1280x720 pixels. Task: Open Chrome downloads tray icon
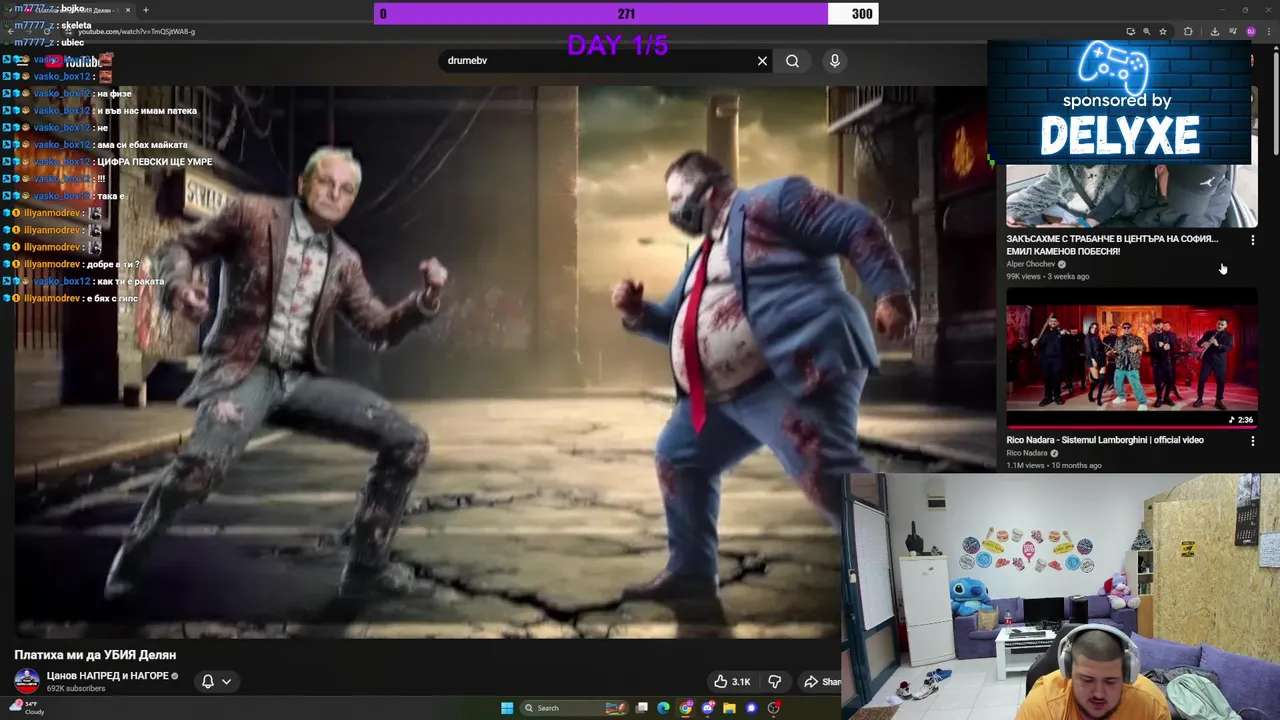coord(1215,31)
